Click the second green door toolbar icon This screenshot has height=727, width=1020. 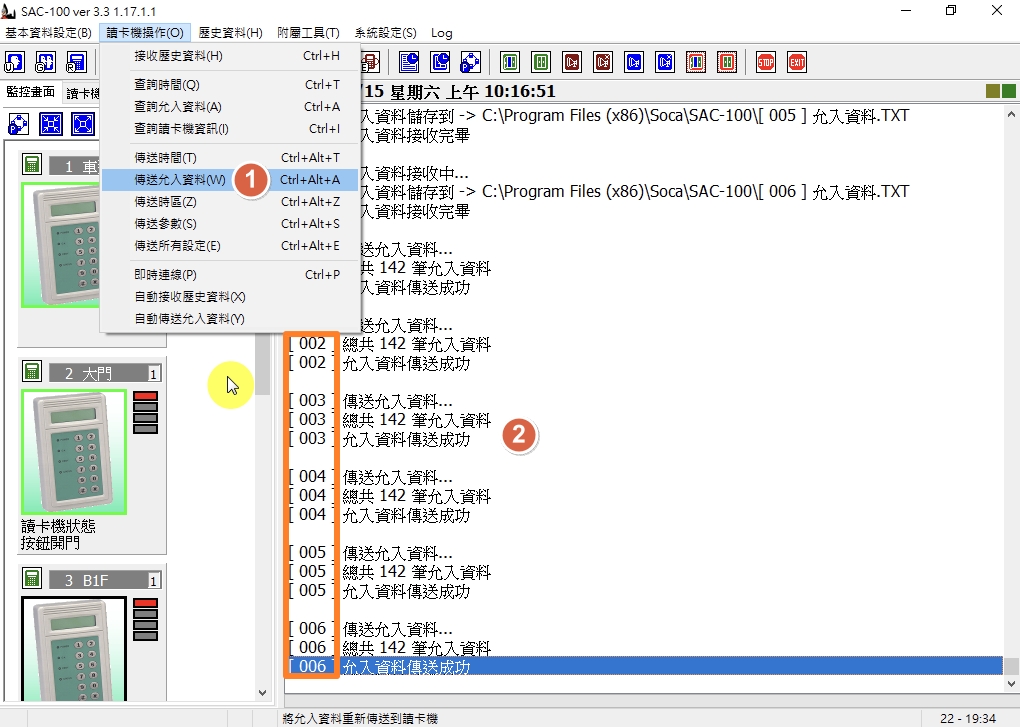541,62
